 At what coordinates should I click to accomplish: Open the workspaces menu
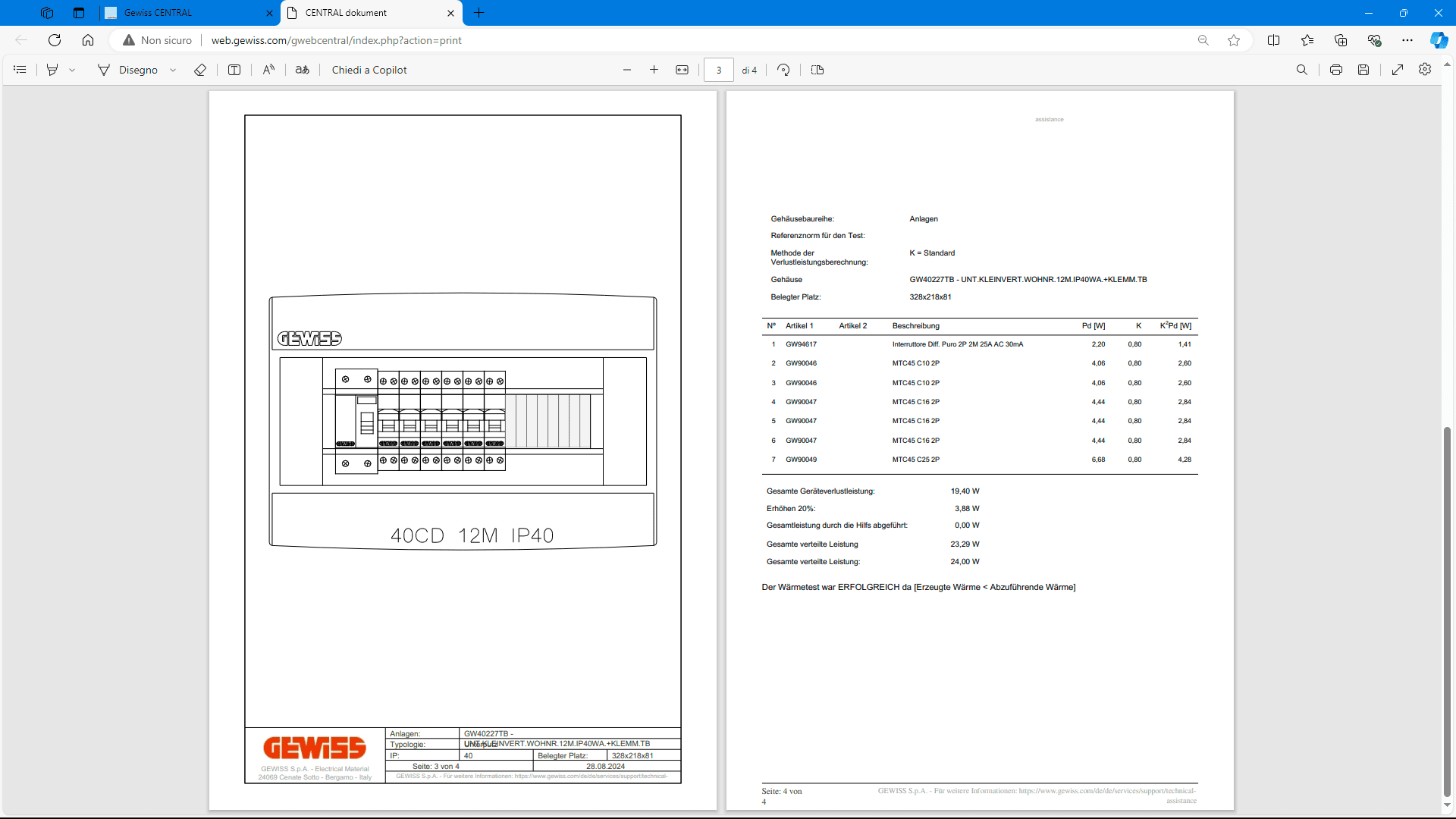[x=47, y=13]
